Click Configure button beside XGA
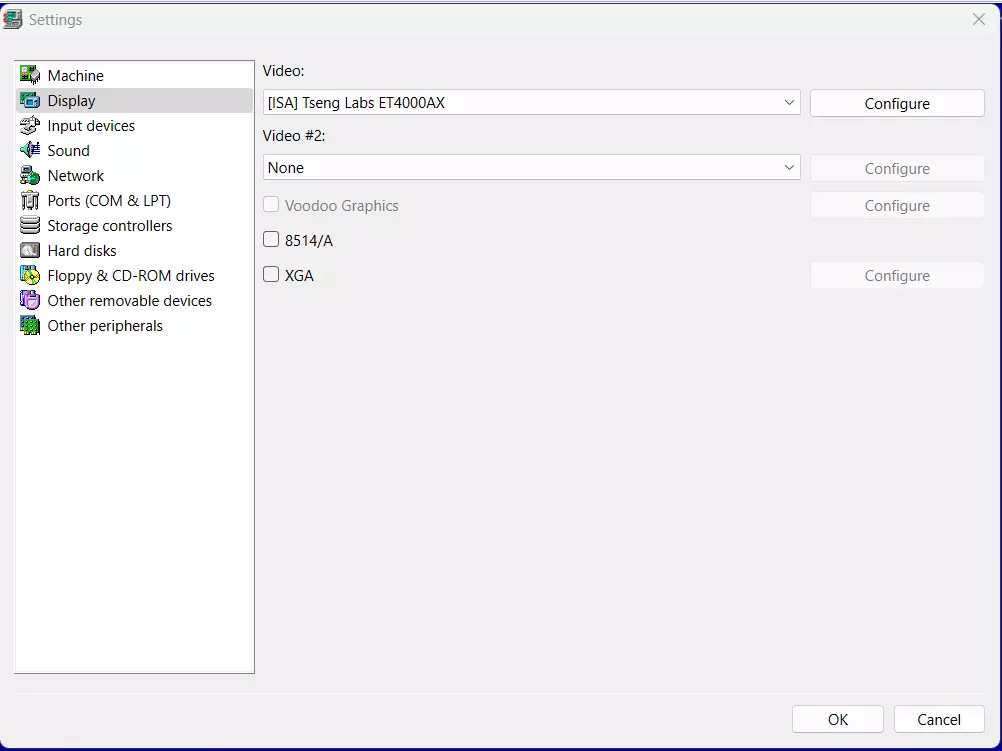1002x751 pixels. [897, 275]
